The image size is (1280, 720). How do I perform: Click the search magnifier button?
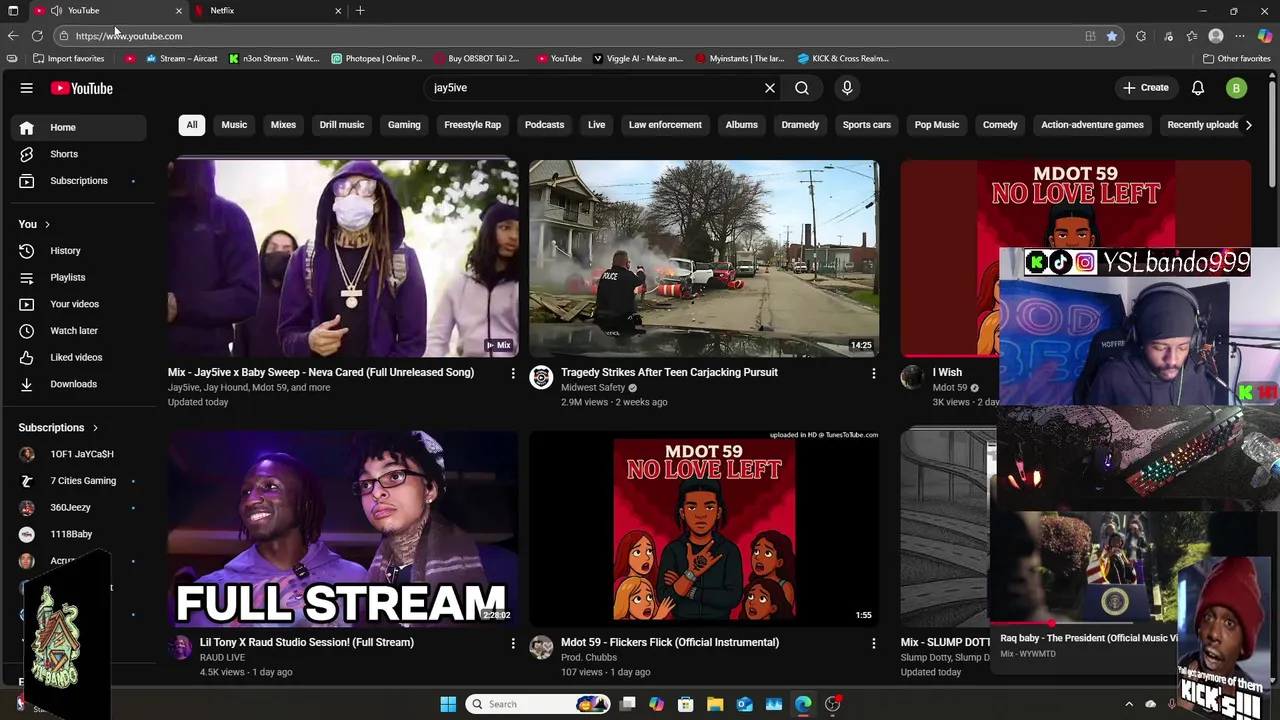(x=802, y=88)
